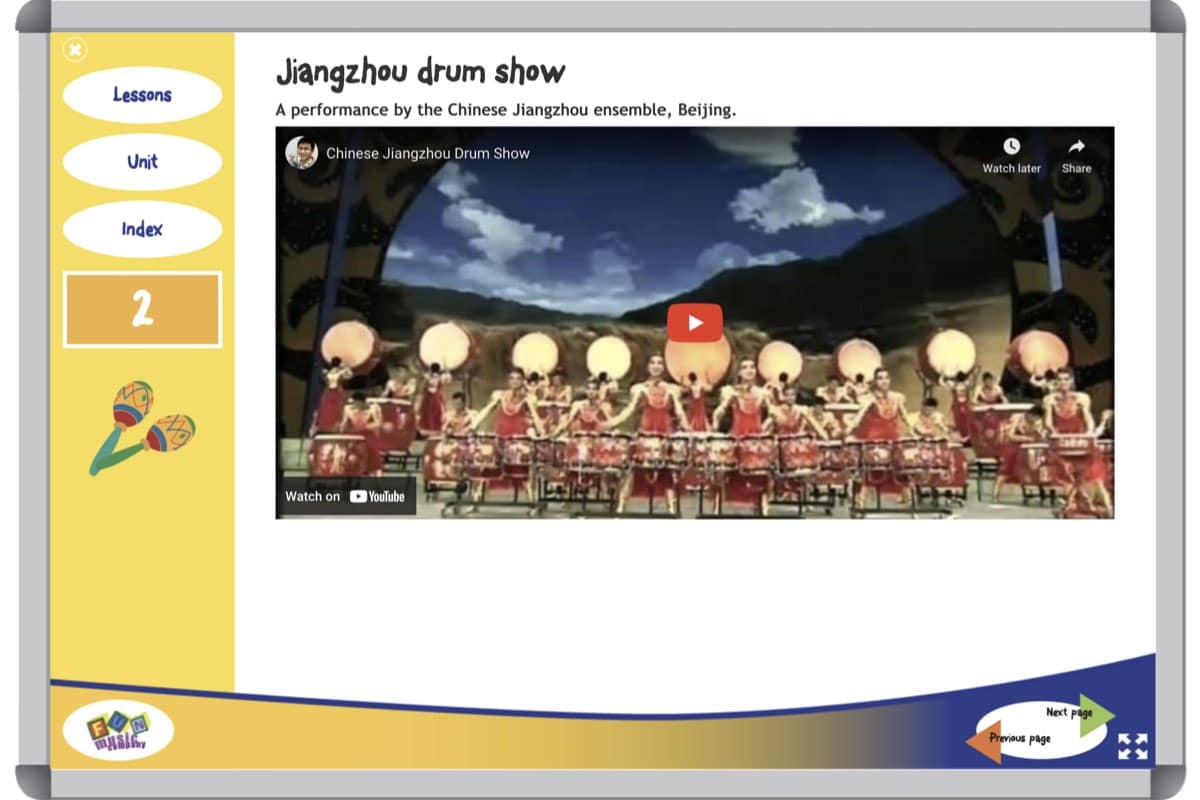Go back using orange Previous page arrow
Screen dimensions: 1200x800
coord(986,740)
